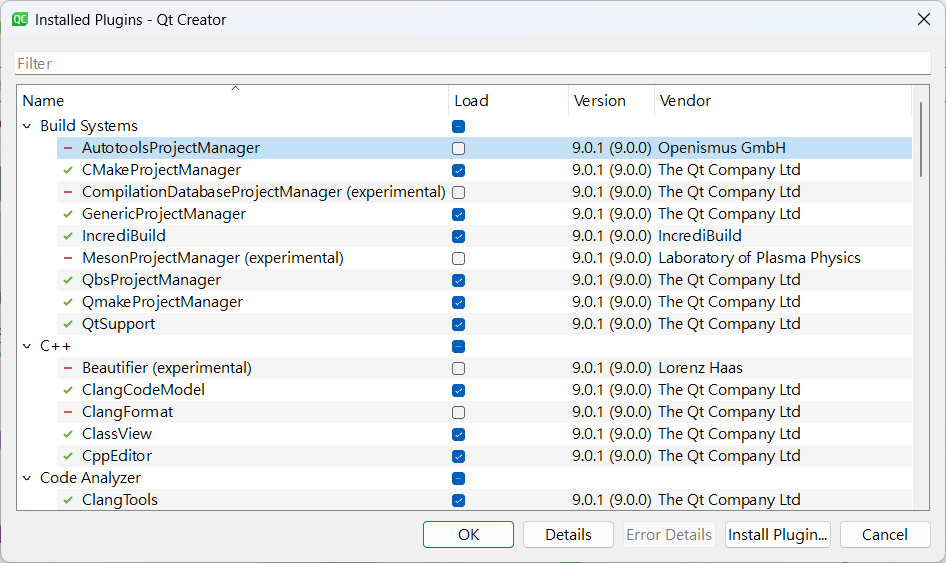Click the Qt Creator logo in title bar
Screen dimensions: 946x563
20,19
